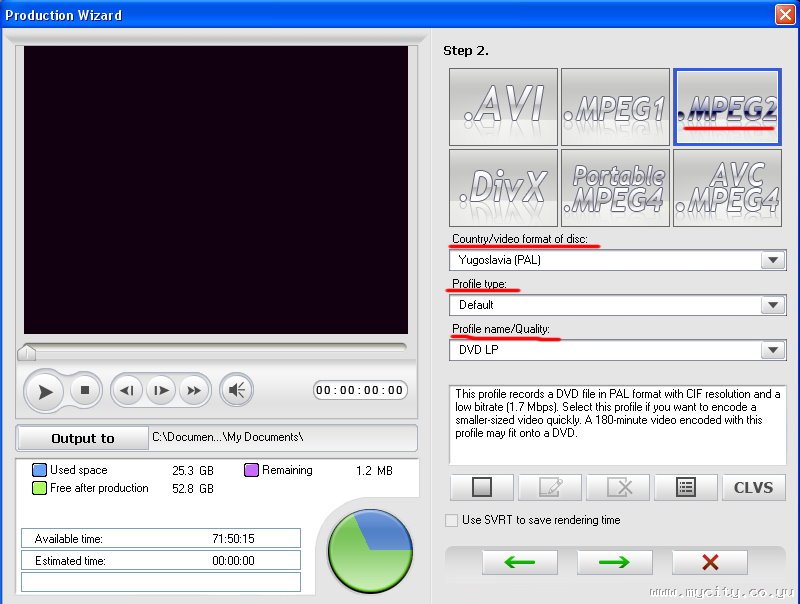The image size is (800, 604).
Task: Choose the AVC .MPEG4 format
Action: [727, 187]
